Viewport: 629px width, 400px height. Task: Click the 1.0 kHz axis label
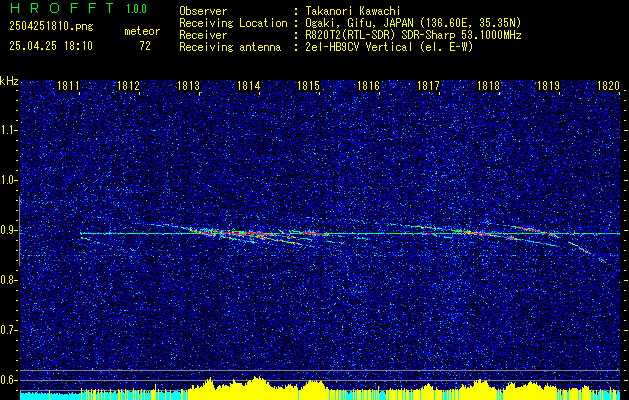coord(9,181)
